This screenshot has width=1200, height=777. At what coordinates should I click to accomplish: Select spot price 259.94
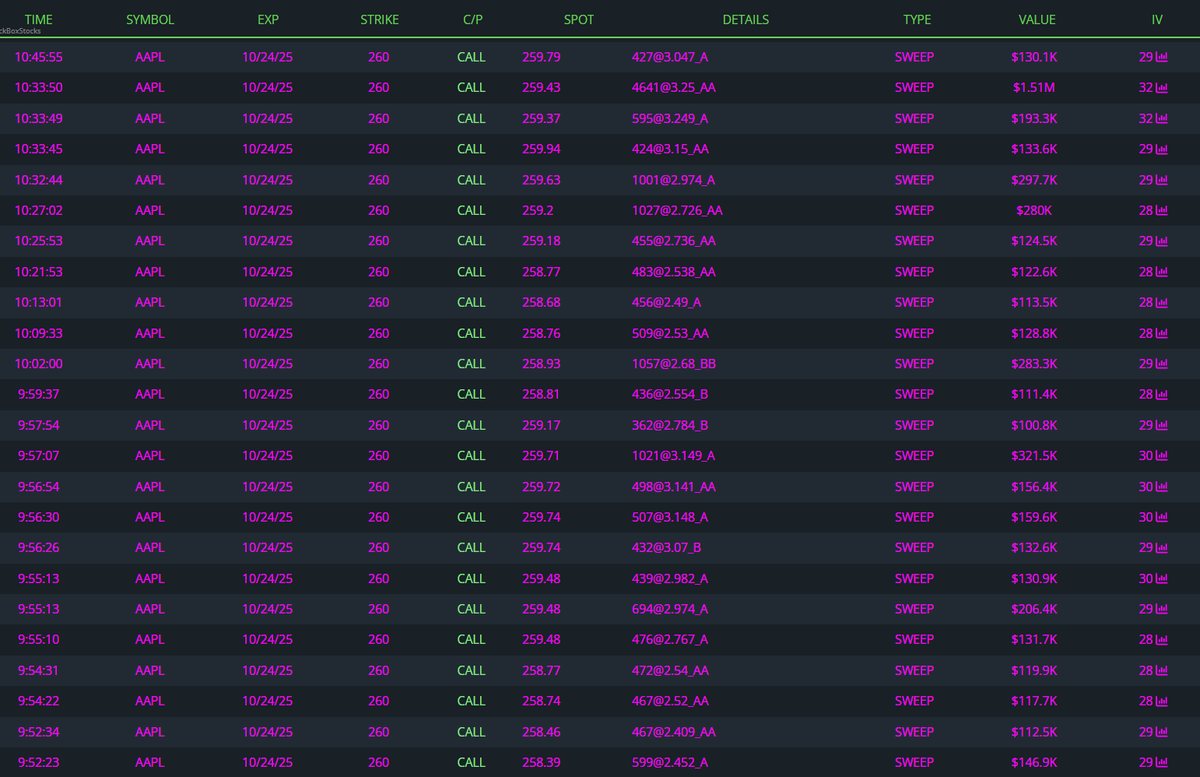[541, 149]
